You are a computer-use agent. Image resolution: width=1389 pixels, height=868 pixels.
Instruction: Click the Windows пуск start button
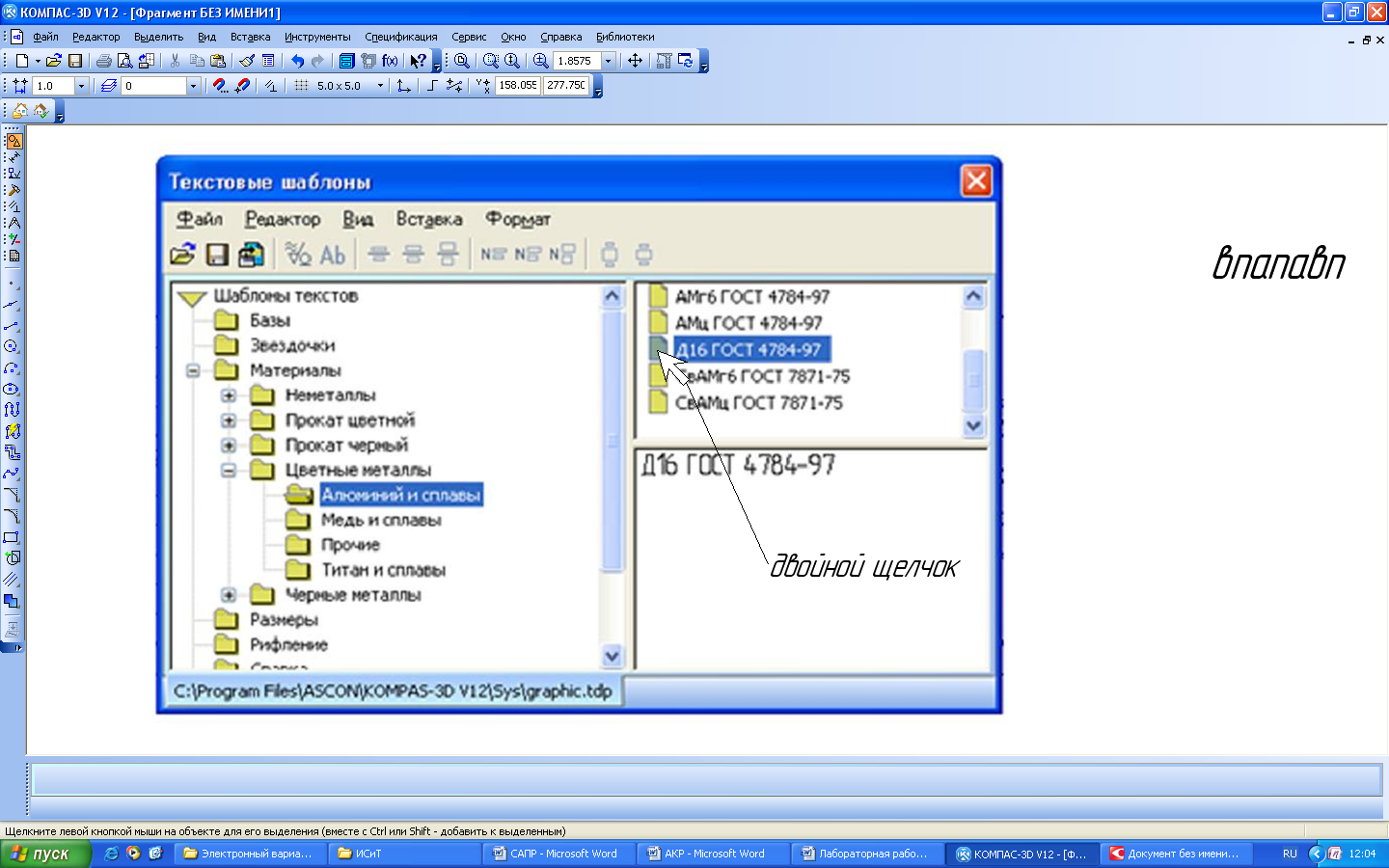[x=45, y=854]
